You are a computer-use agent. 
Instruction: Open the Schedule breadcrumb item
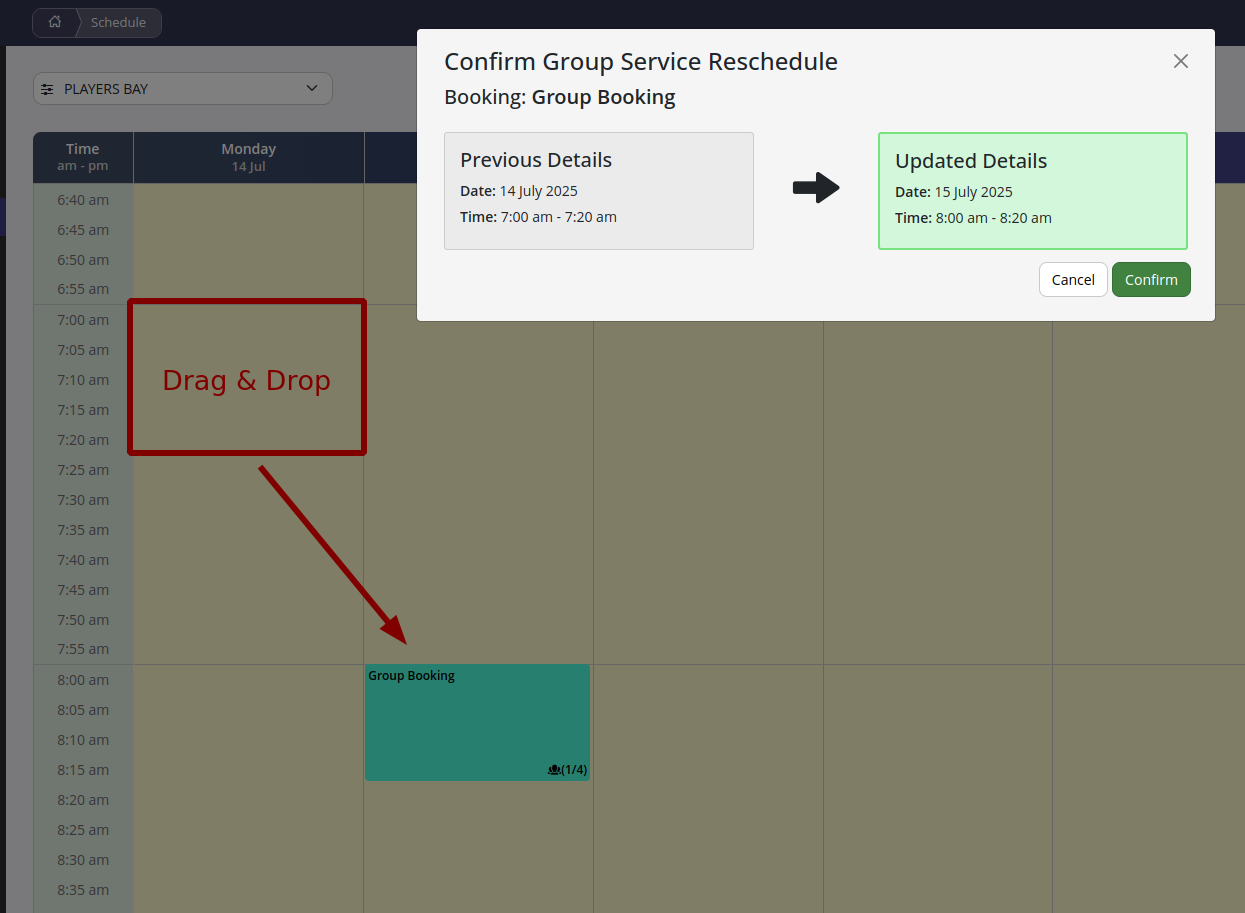pyautogui.click(x=118, y=22)
